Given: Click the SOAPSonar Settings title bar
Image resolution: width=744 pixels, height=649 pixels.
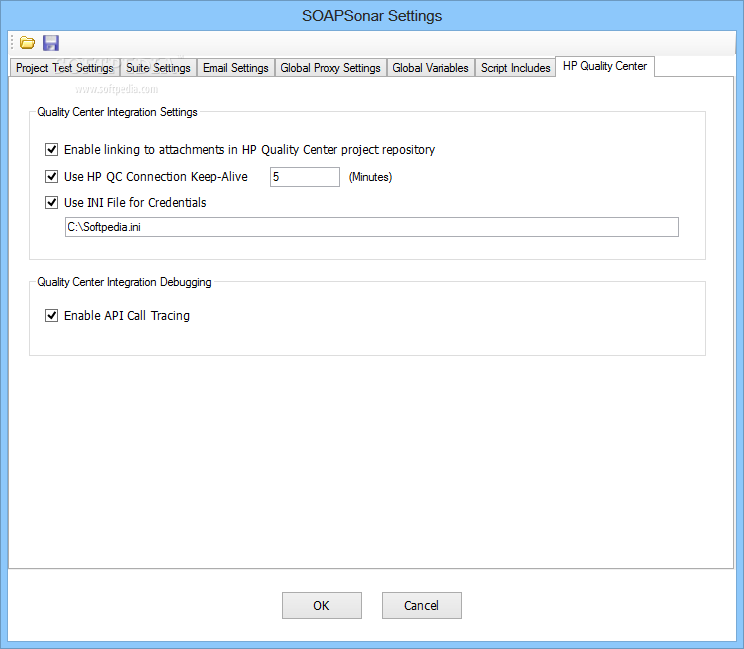Looking at the screenshot, I should tap(372, 16).
